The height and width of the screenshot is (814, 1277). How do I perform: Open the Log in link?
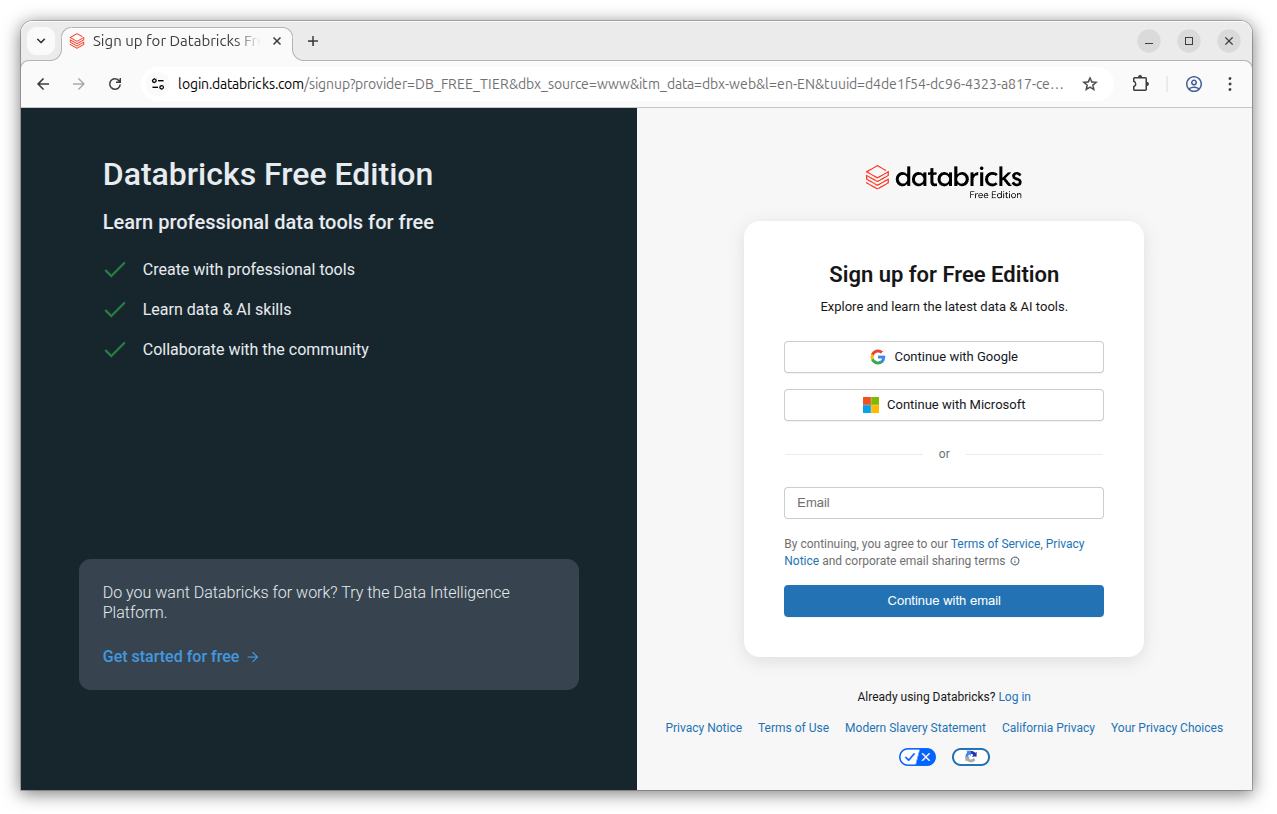[1014, 697]
